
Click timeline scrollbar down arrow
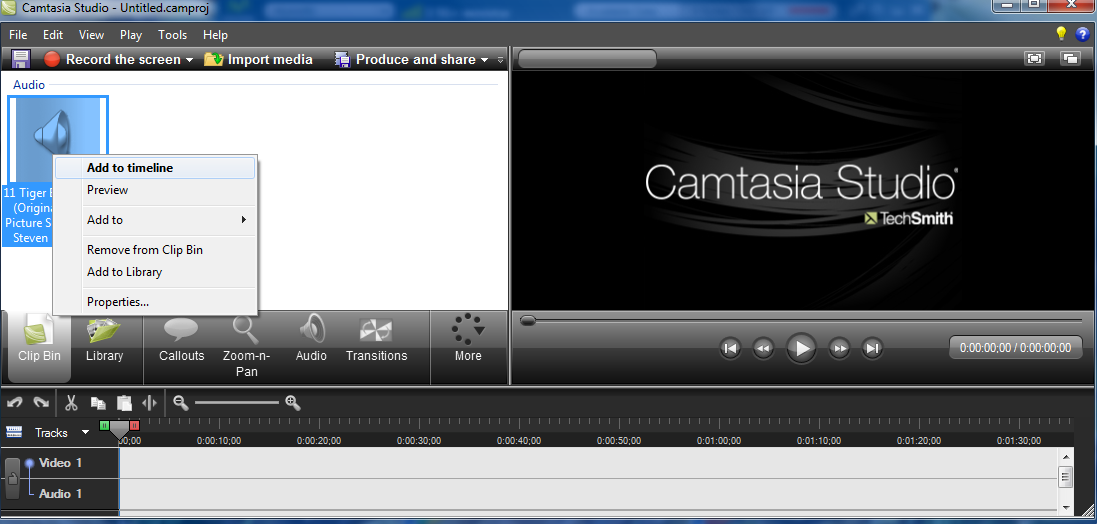[1066, 507]
